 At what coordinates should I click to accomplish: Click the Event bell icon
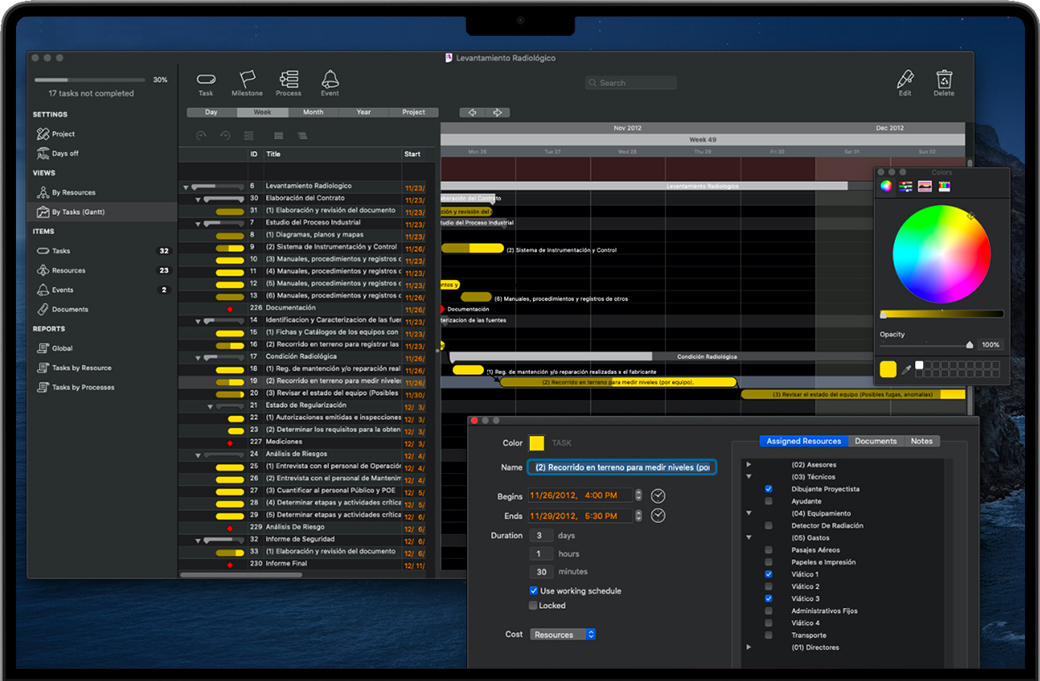coord(330,80)
